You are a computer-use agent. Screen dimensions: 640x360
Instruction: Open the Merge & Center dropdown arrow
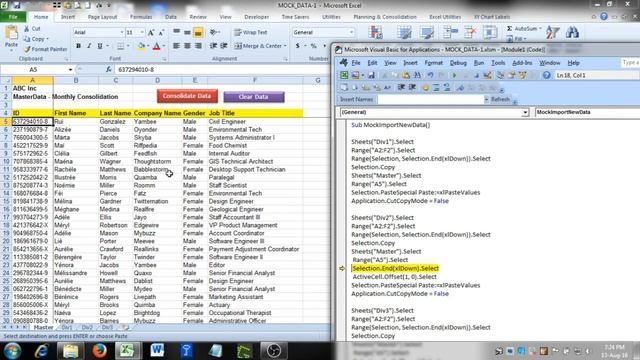tap(285, 46)
